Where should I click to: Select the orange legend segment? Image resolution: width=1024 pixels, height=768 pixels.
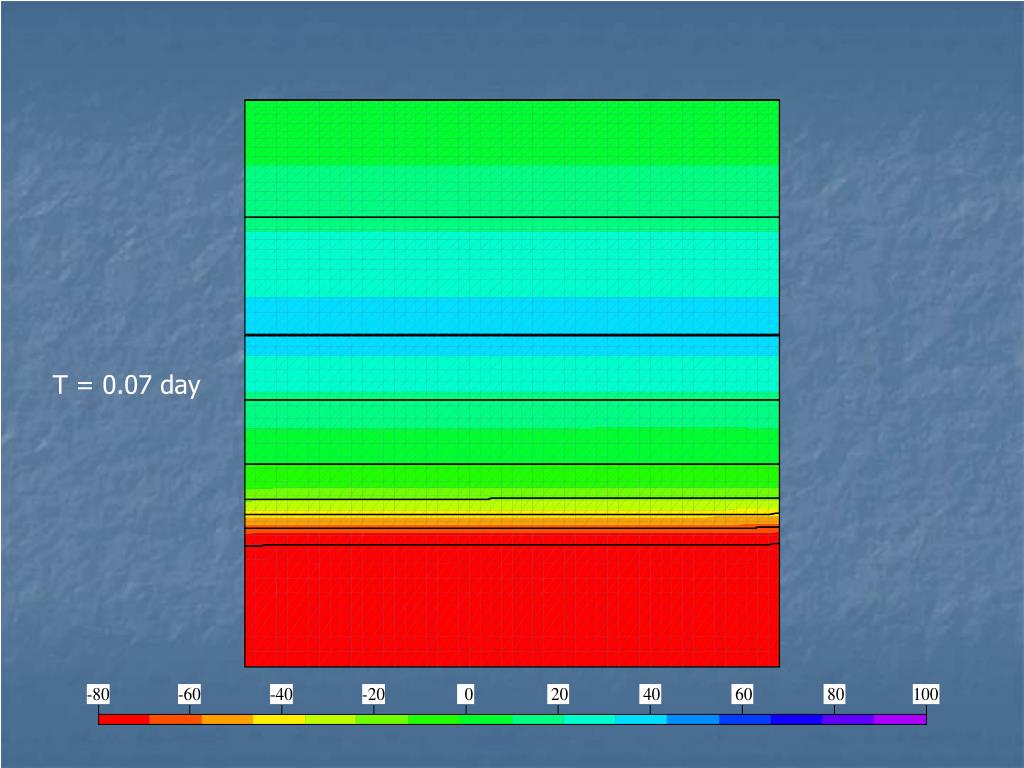pyautogui.click(x=227, y=719)
